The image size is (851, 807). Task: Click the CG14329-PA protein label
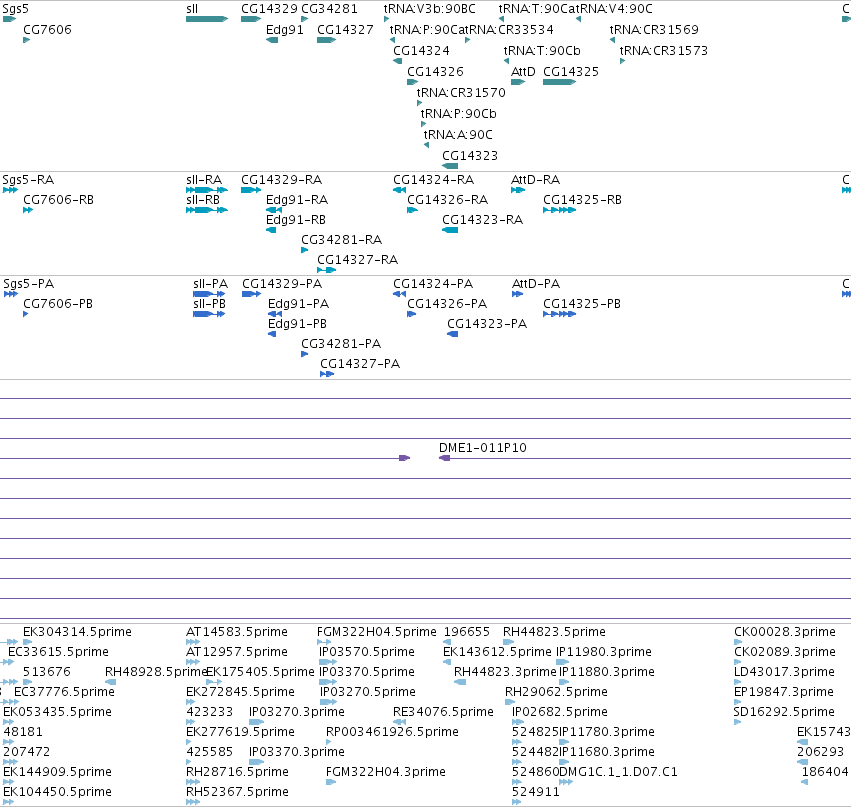pos(282,284)
